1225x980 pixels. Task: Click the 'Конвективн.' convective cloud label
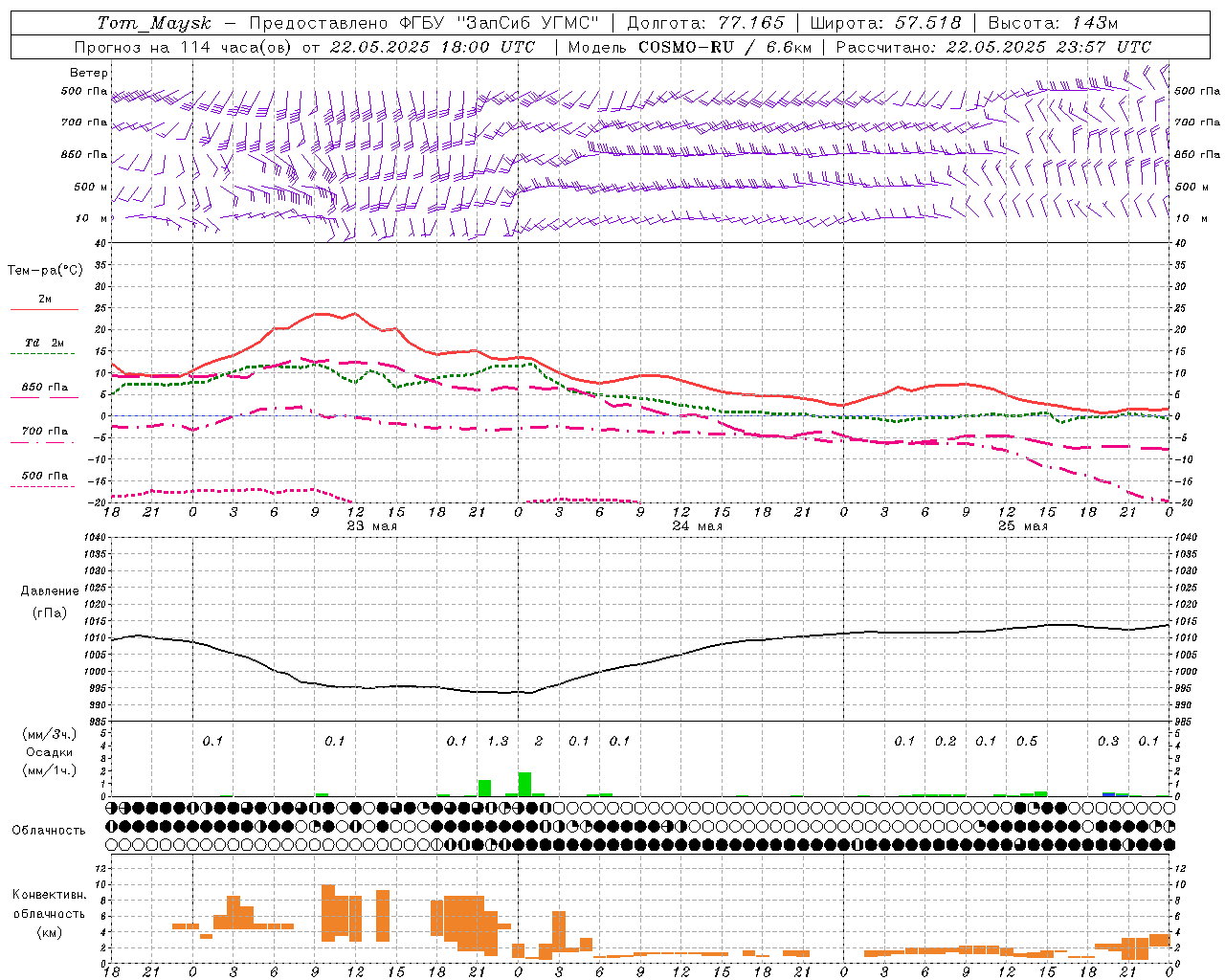point(50,894)
